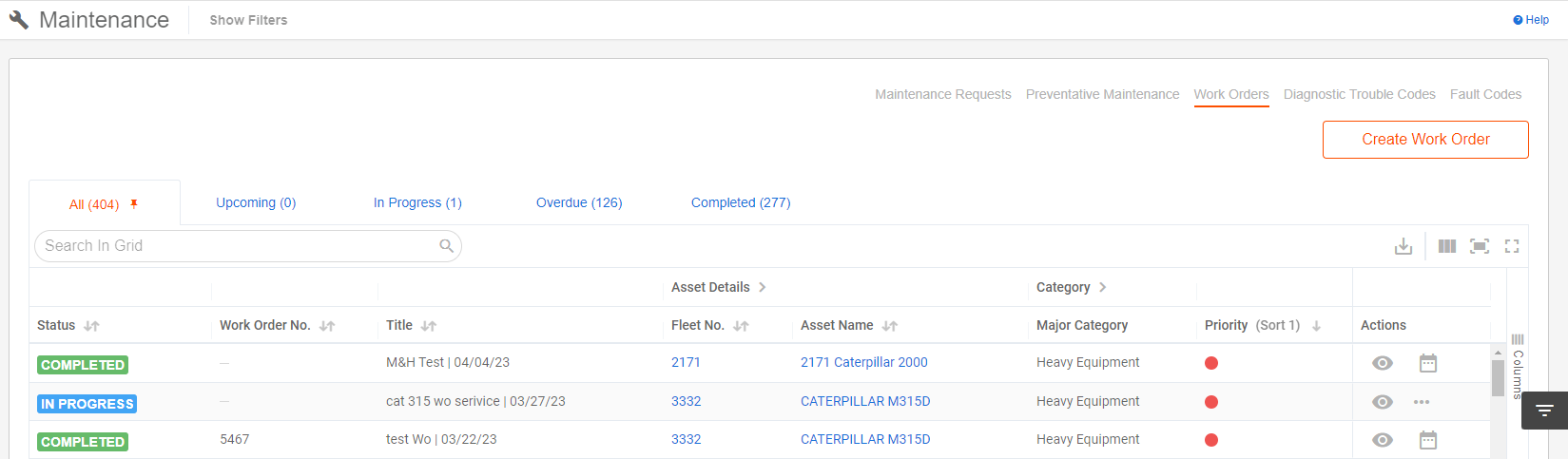Click the Search In Grid field

pos(247,246)
